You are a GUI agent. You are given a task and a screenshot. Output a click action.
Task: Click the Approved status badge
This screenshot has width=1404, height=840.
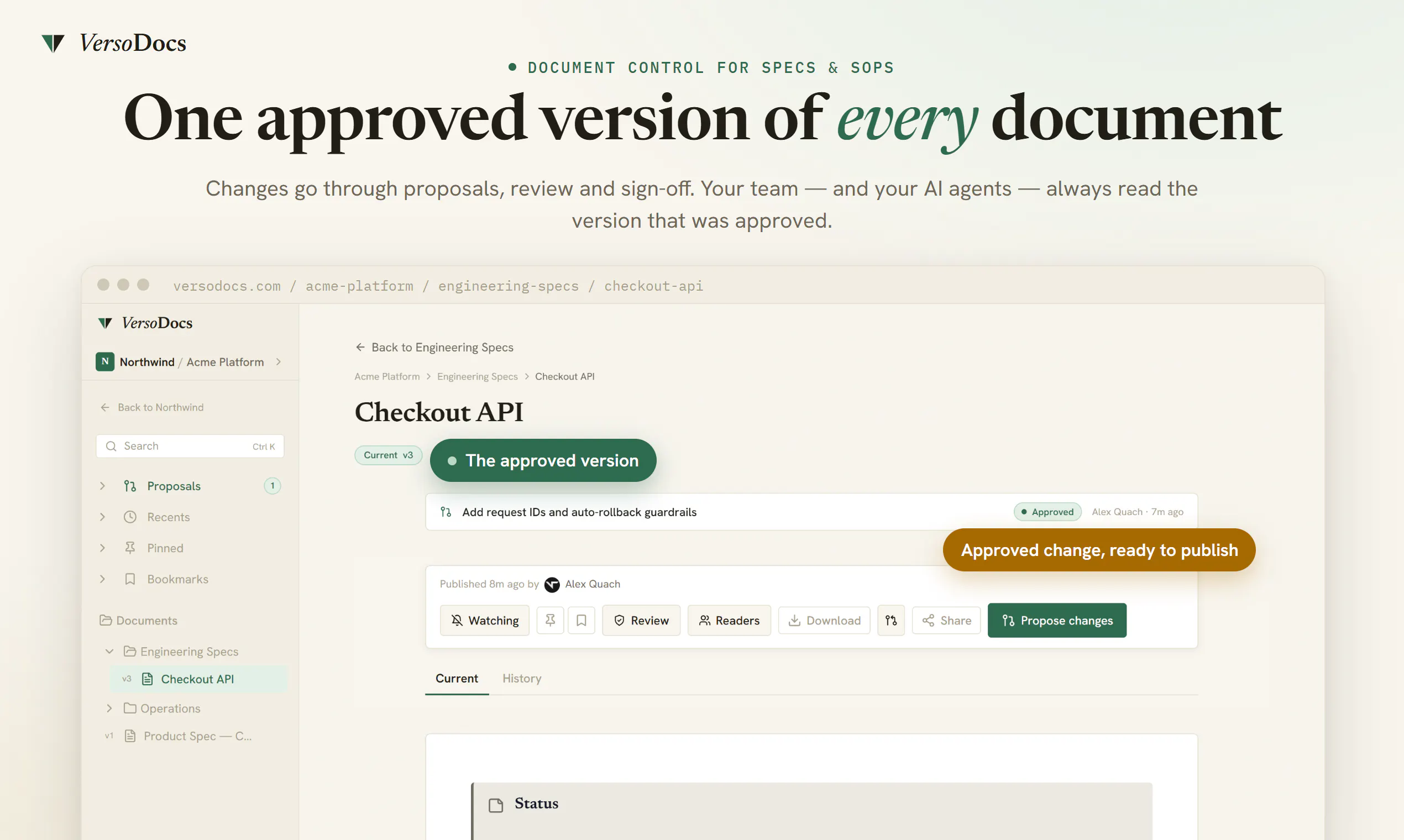coord(1047,512)
